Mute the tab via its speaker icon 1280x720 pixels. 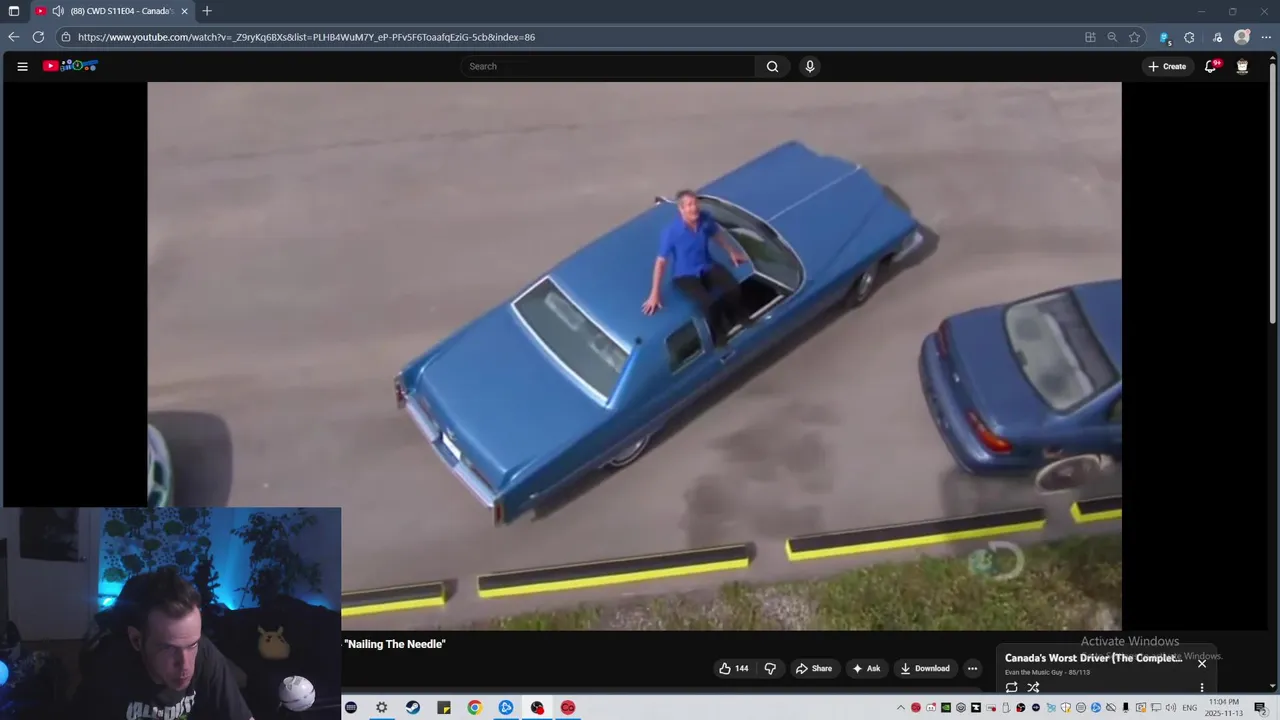[x=58, y=11]
